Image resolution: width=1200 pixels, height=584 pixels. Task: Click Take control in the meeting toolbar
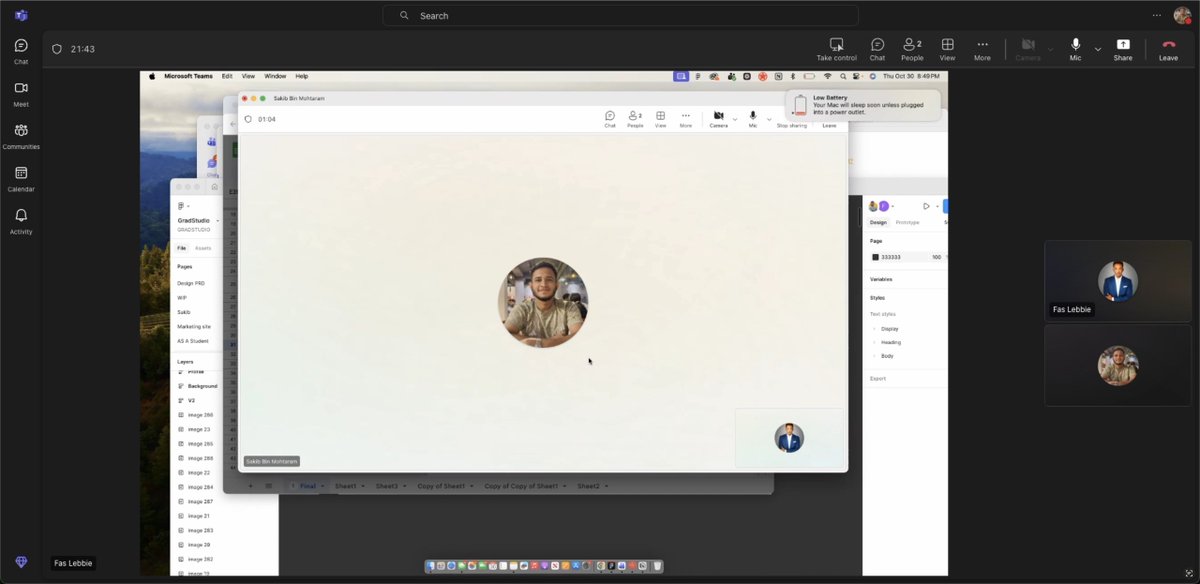[x=837, y=49]
